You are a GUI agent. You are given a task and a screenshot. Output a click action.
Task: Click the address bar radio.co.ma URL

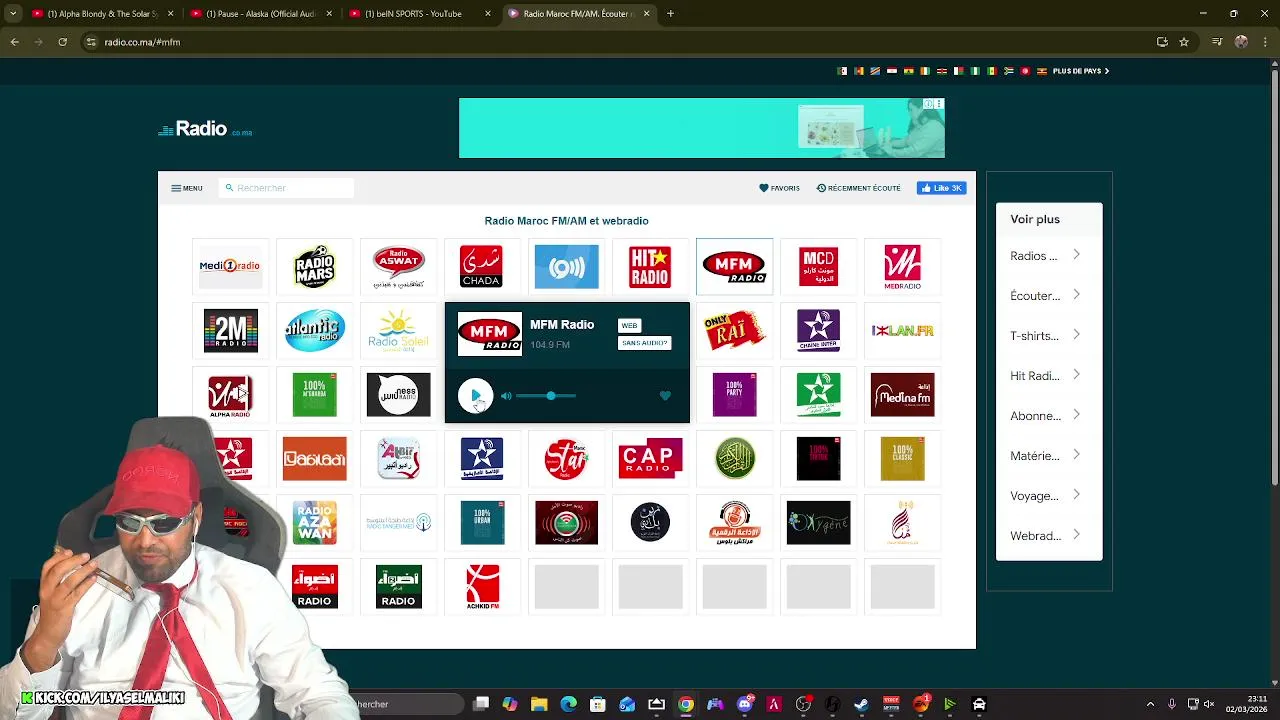coord(142,42)
